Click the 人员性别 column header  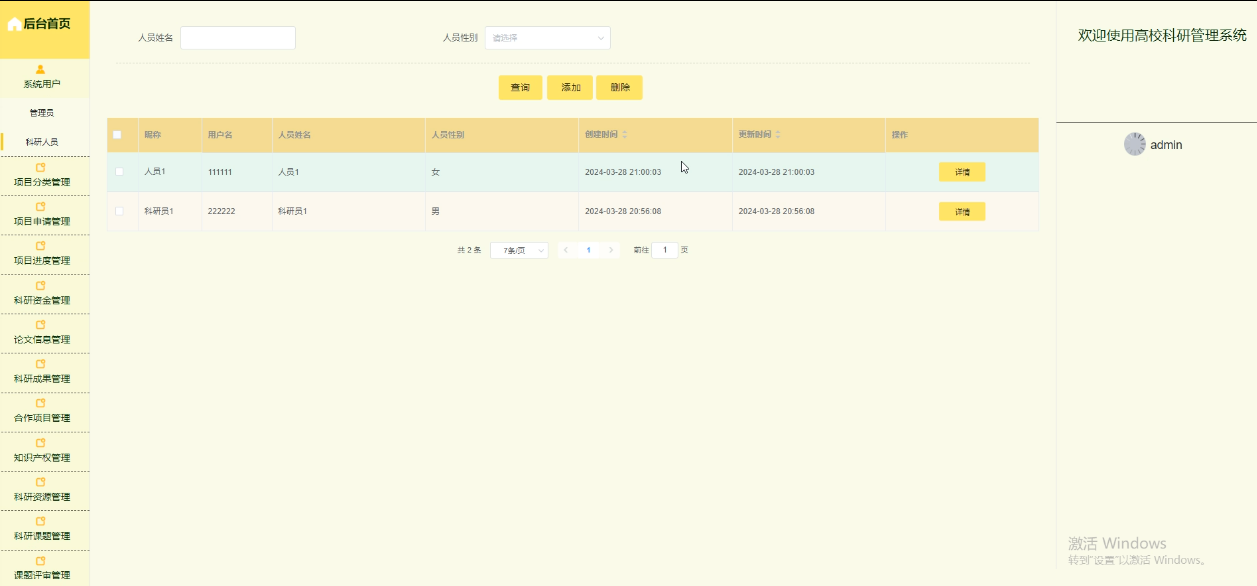pos(447,135)
